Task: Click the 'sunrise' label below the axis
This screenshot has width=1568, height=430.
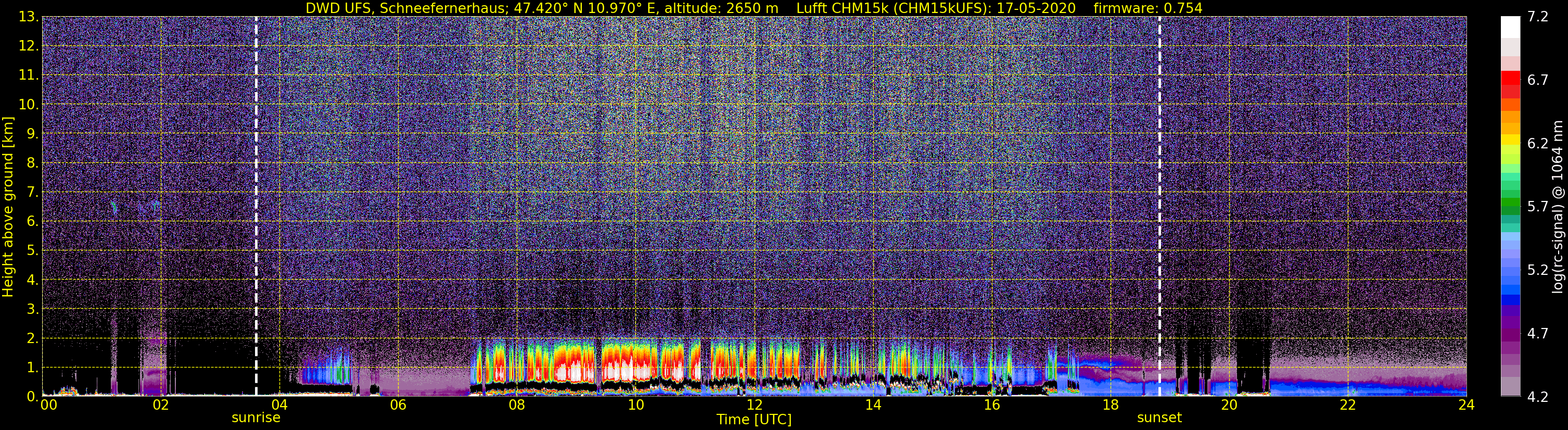Action: [x=256, y=418]
